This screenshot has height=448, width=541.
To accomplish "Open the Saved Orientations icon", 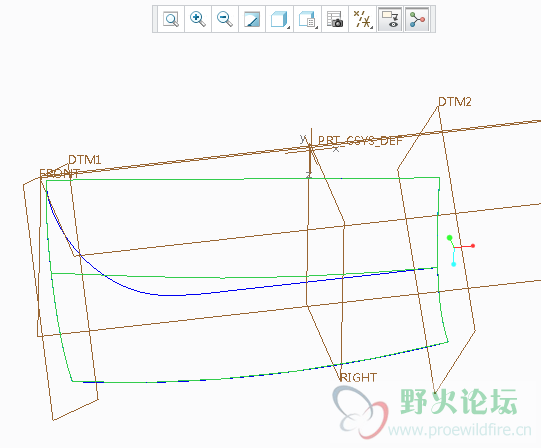I will pos(307,19).
